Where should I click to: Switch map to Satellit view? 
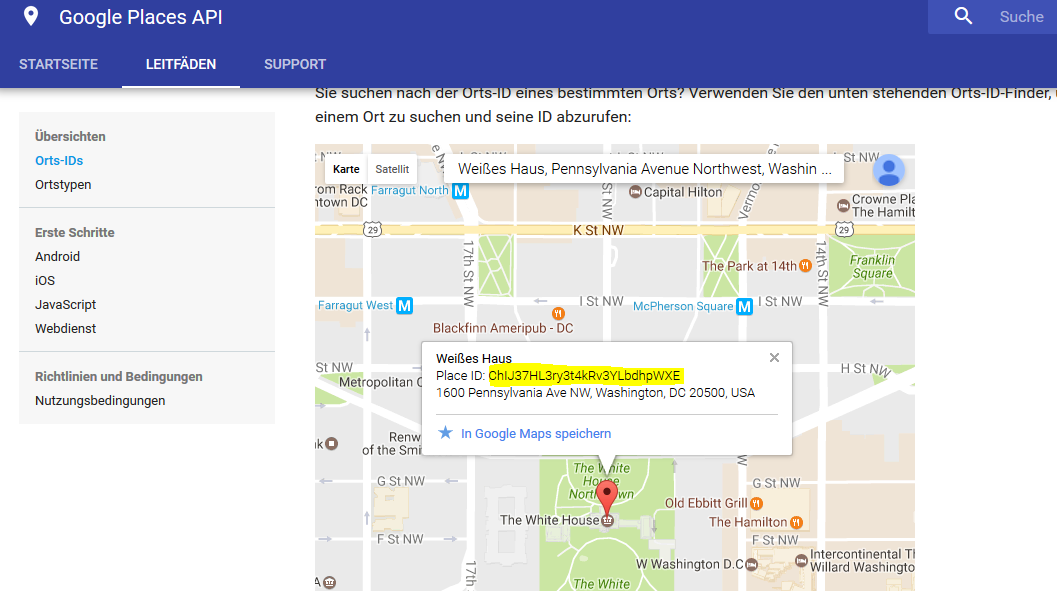pyautogui.click(x=392, y=169)
